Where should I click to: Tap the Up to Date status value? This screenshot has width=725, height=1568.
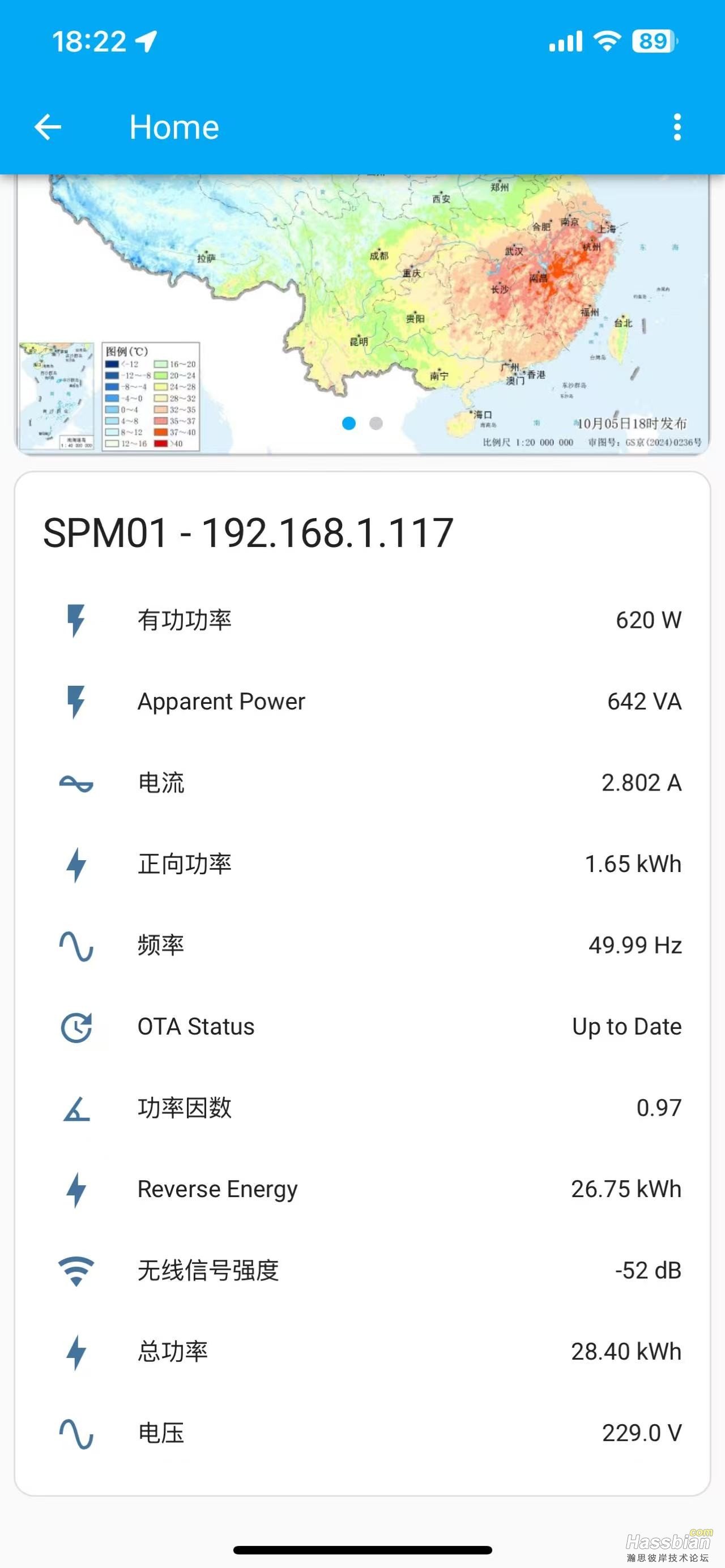click(626, 1027)
